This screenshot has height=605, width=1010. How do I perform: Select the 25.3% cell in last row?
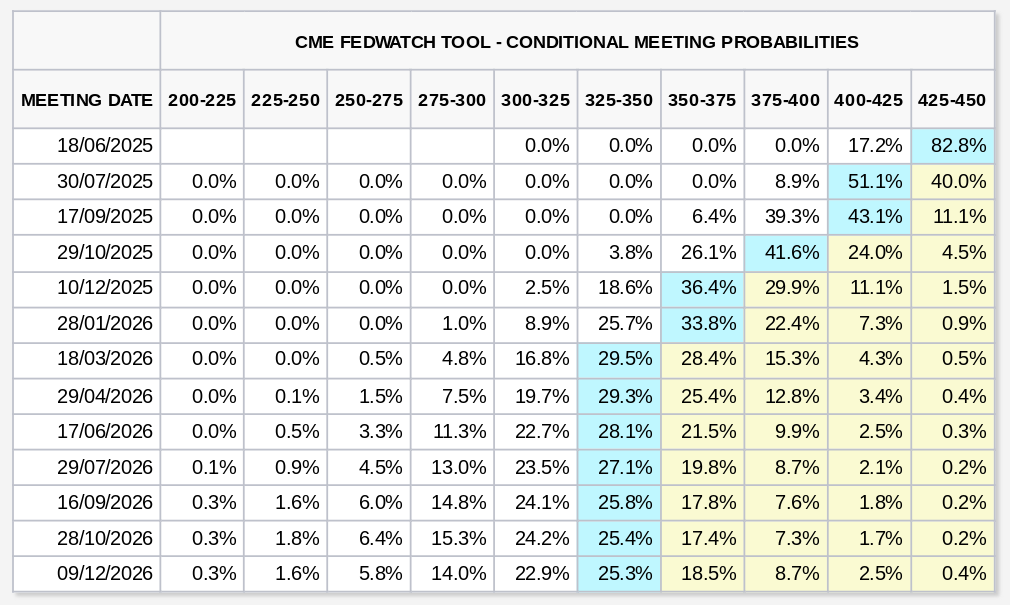[618, 574]
